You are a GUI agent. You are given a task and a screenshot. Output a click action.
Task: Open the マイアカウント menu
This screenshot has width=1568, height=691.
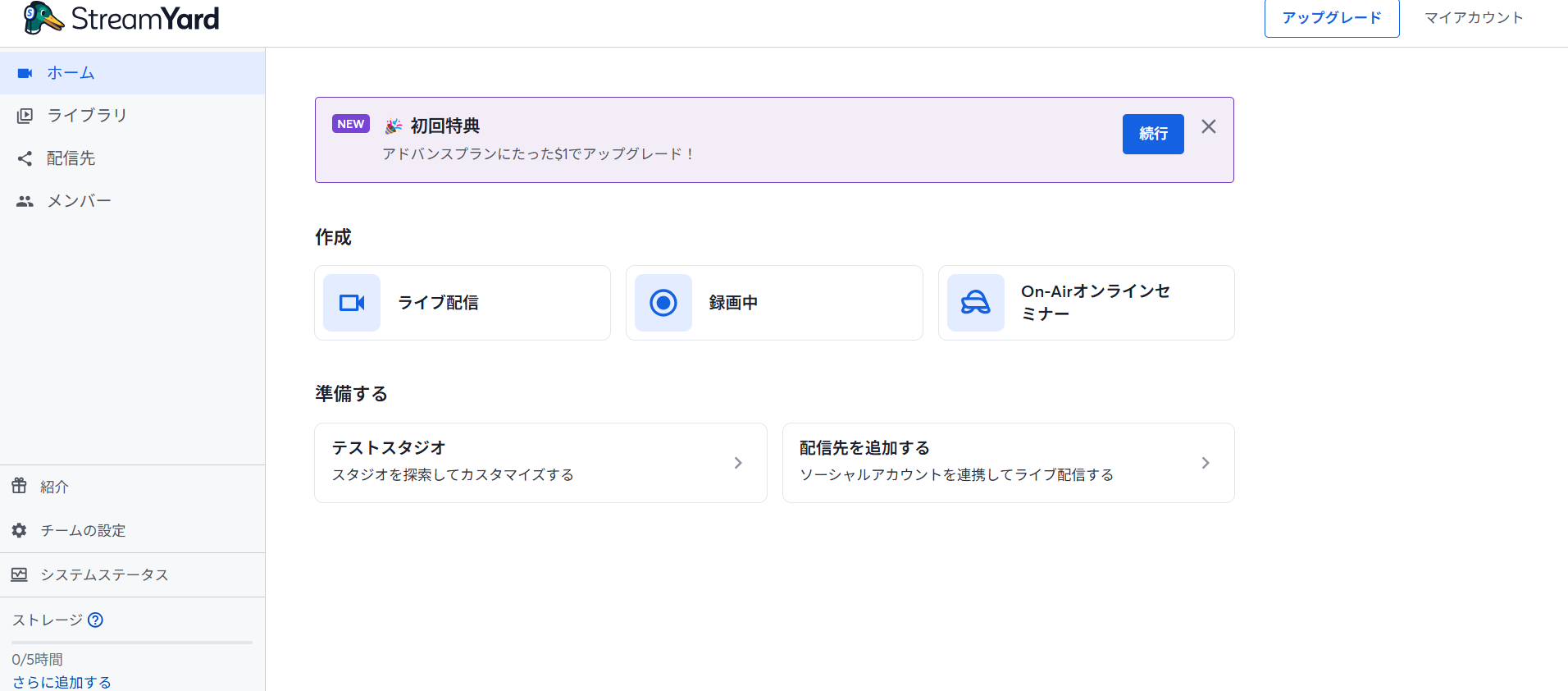[1474, 18]
